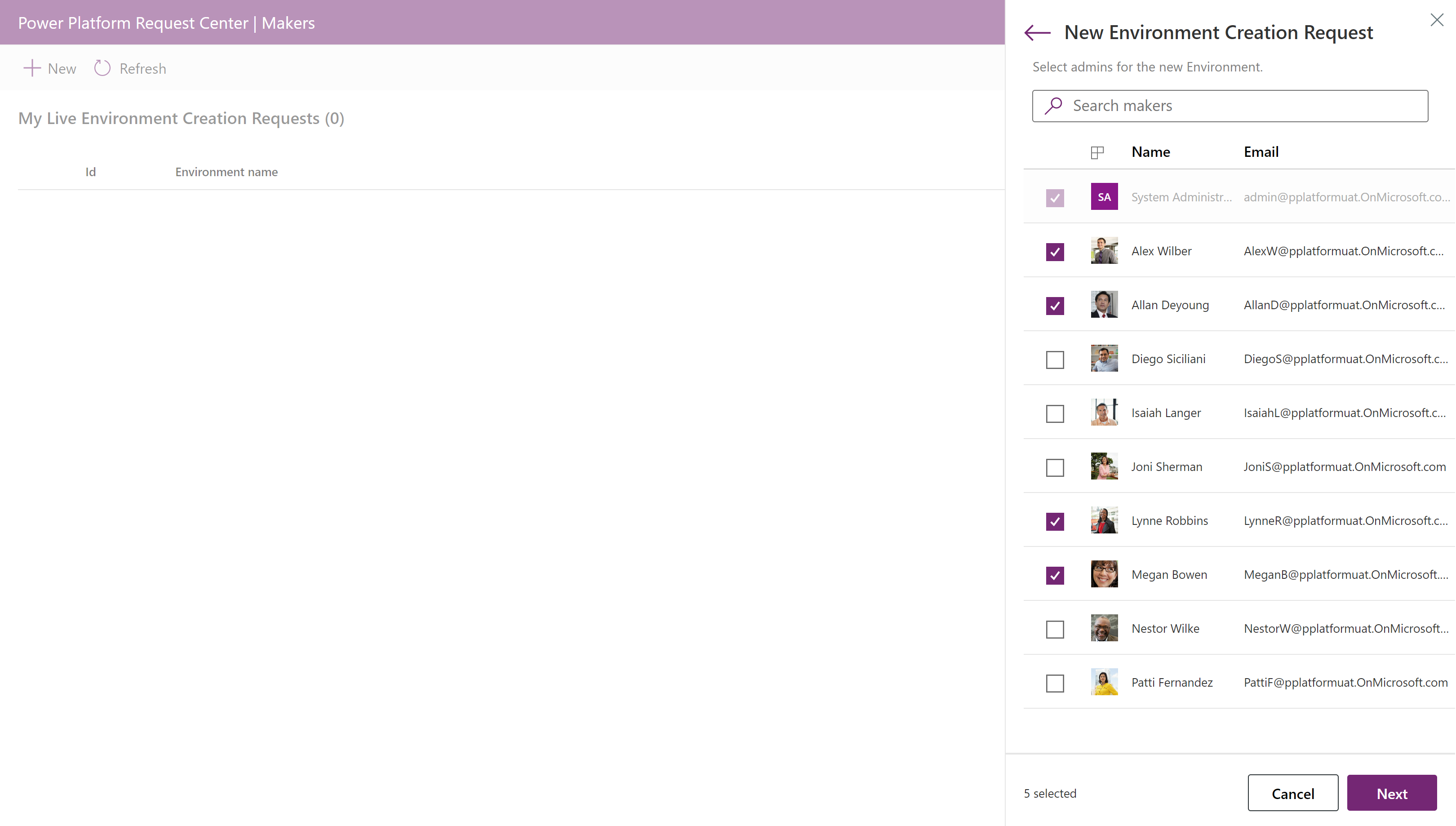Click the Megan Bowen profile photo icon
Image resolution: width=1456 pixels, height=826 pixels.
(x=1104, y=574)
